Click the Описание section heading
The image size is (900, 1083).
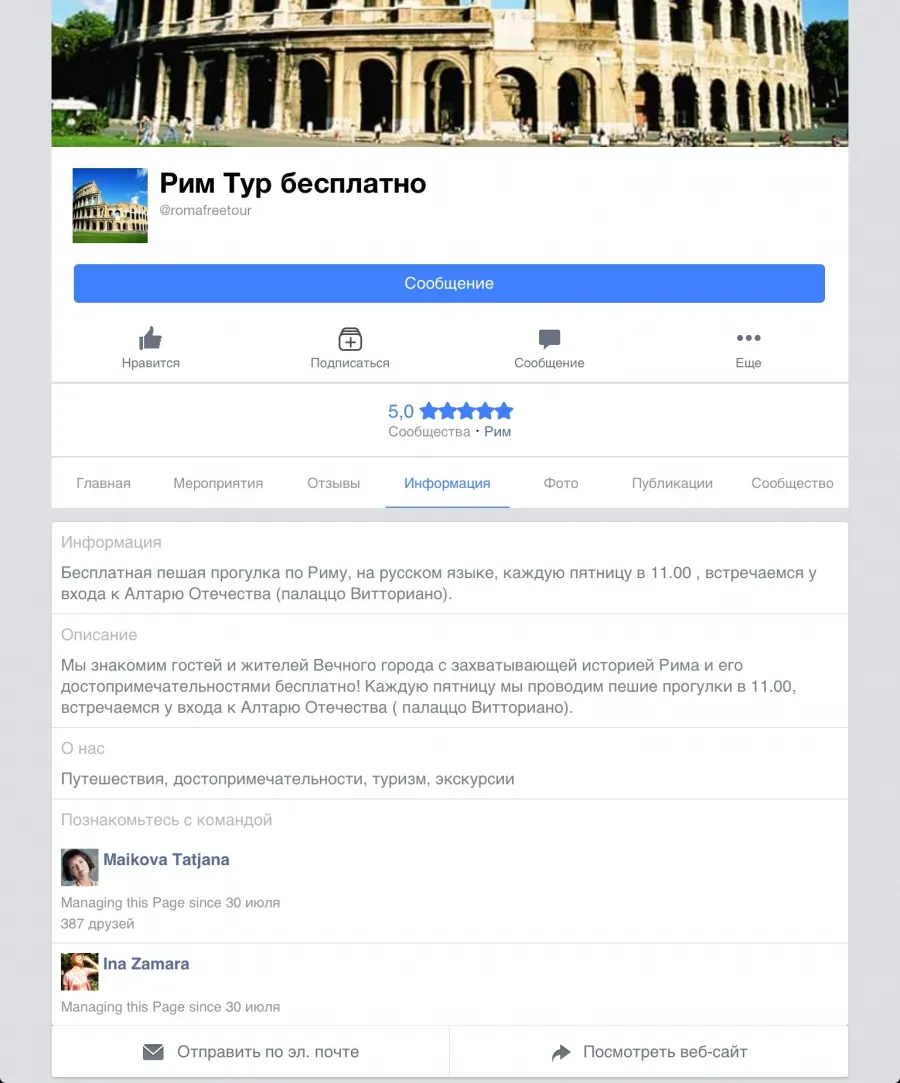point(99,635)
